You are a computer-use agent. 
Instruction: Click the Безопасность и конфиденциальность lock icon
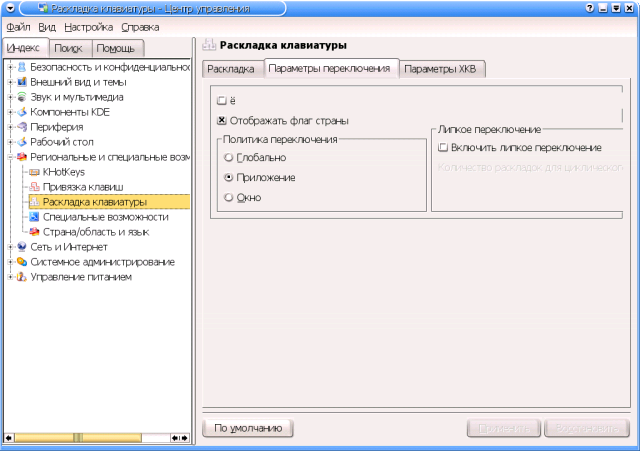pyautogui.click(x=22, y=67)
